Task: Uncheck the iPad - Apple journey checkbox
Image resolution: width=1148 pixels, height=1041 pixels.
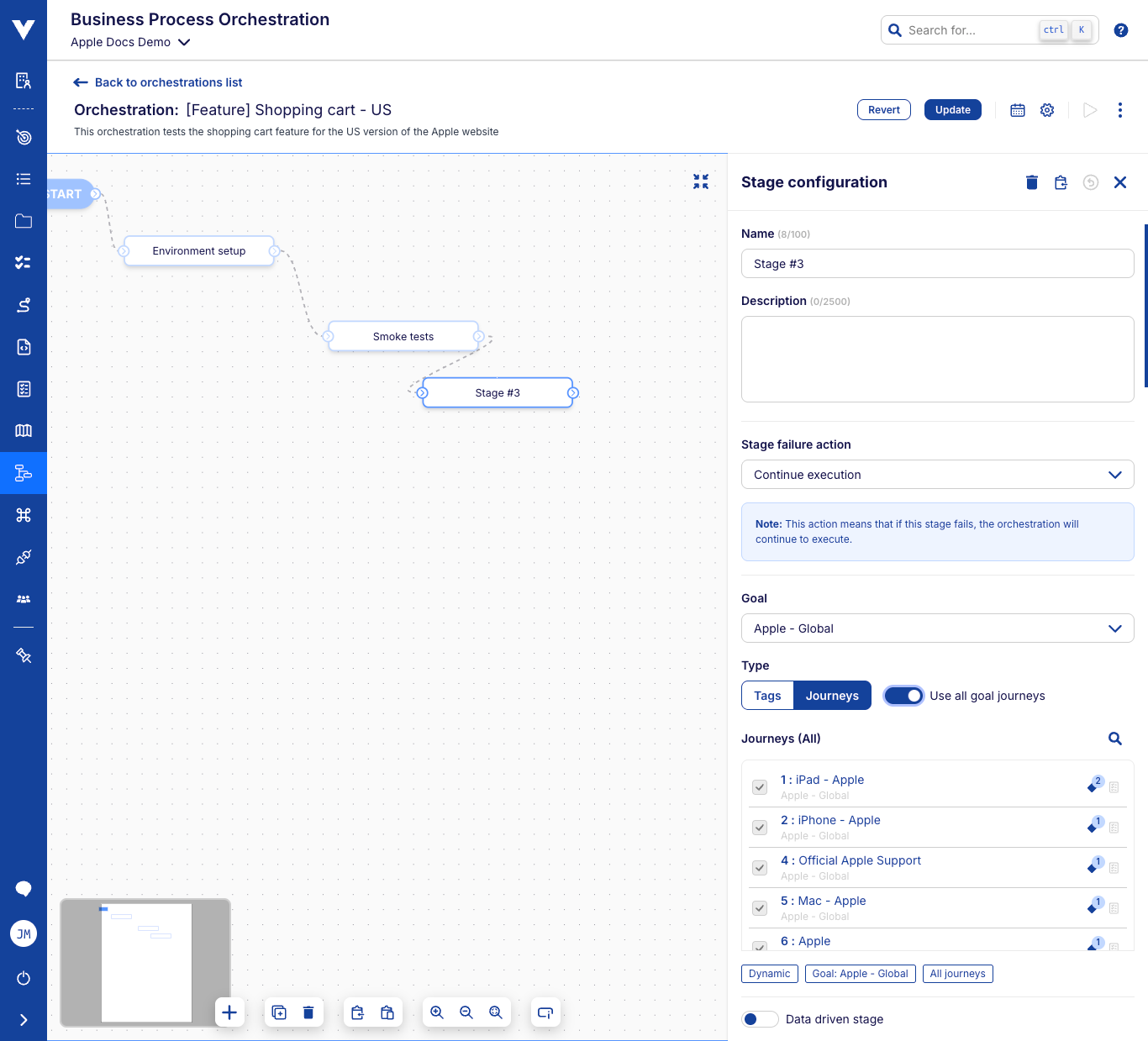Action: [x=760, y=787]
